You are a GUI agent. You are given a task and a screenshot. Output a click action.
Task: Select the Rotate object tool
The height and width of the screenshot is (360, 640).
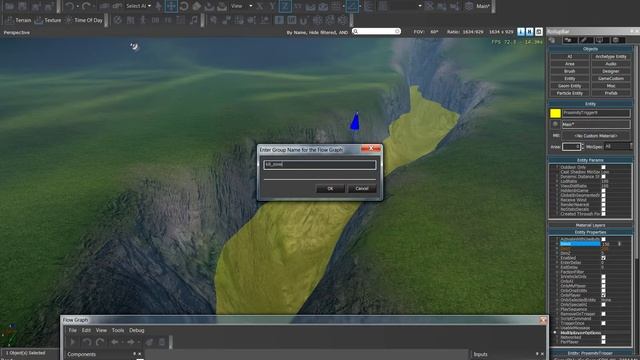184,6
